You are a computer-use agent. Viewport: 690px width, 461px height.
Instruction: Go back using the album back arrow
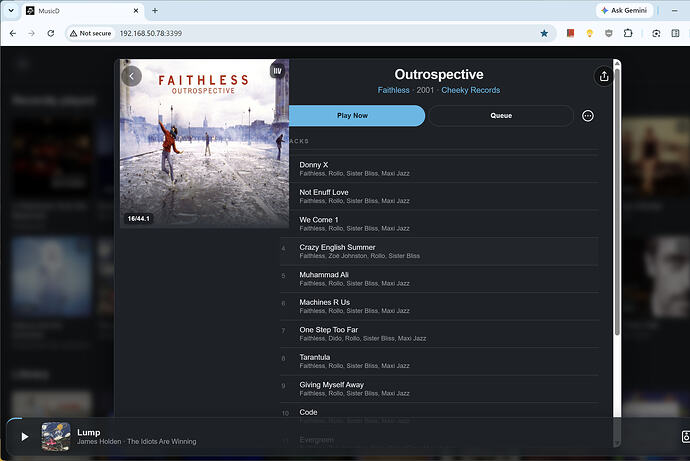[131, 76]
